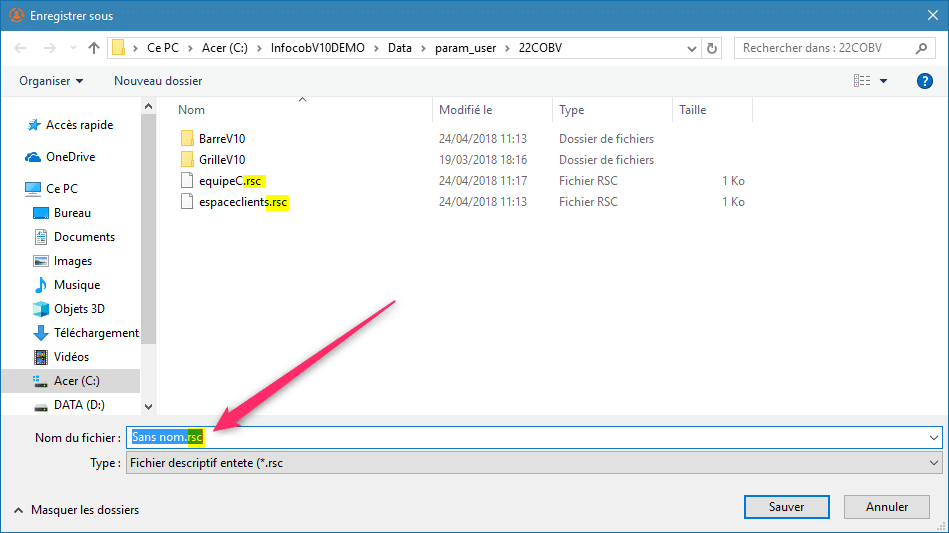The height and width of the screenshot is (533, 949).
Task: Refresh the 22COBV folder view
Action: coord(712,48)
